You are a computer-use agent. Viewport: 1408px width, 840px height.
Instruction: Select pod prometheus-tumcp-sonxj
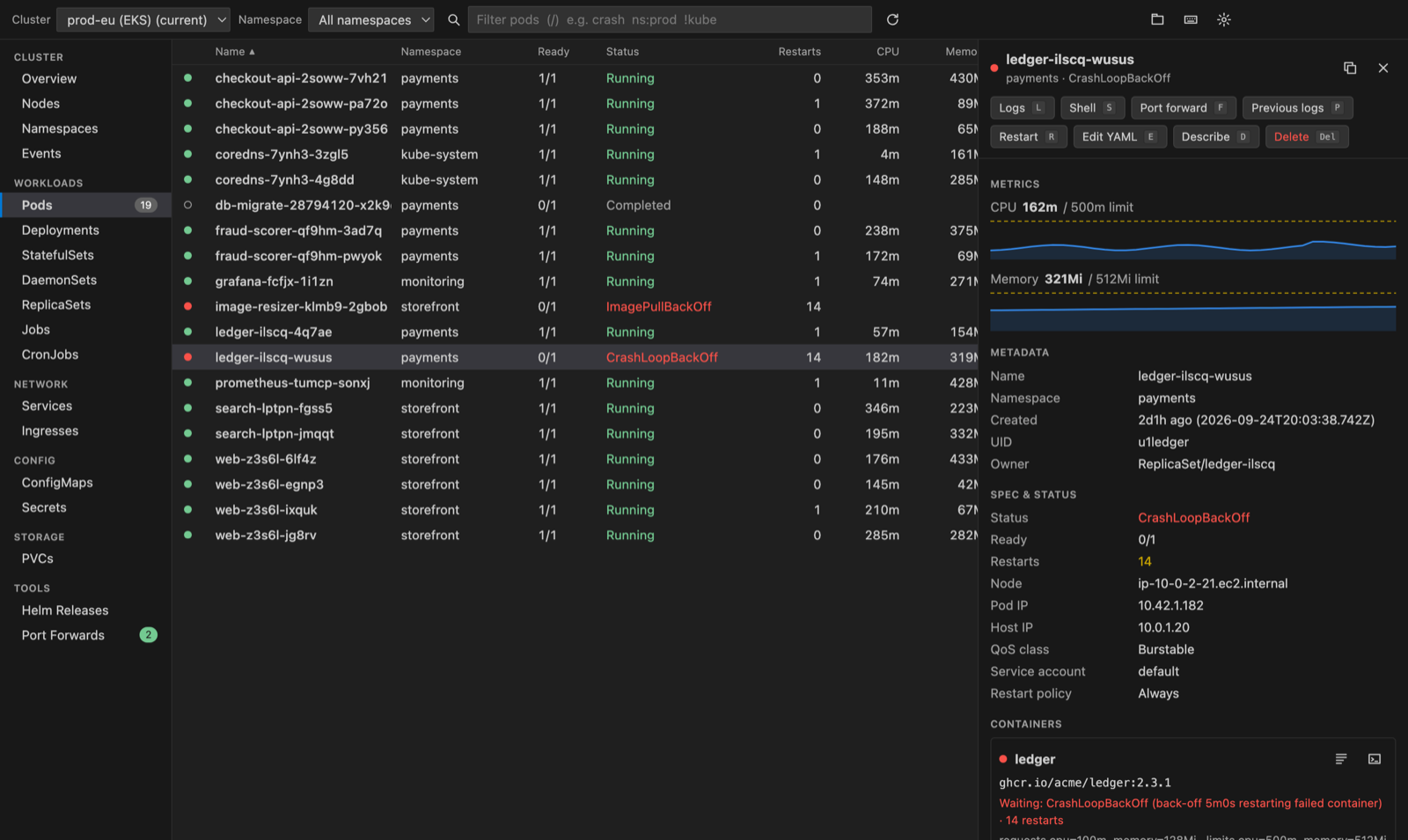(x=575, y=383)
